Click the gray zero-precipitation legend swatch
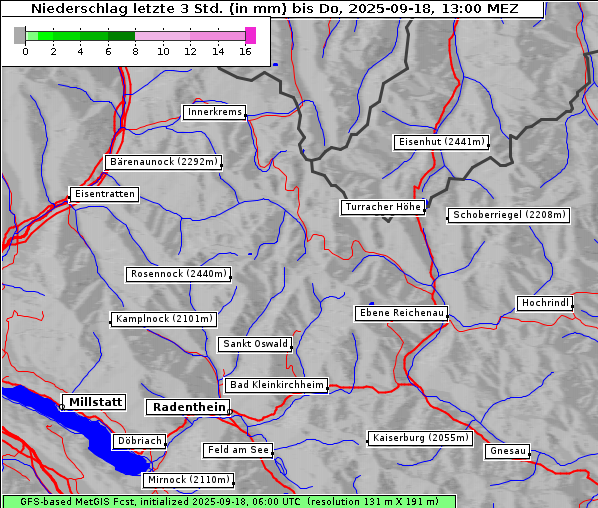 click(x=19, y=35)
